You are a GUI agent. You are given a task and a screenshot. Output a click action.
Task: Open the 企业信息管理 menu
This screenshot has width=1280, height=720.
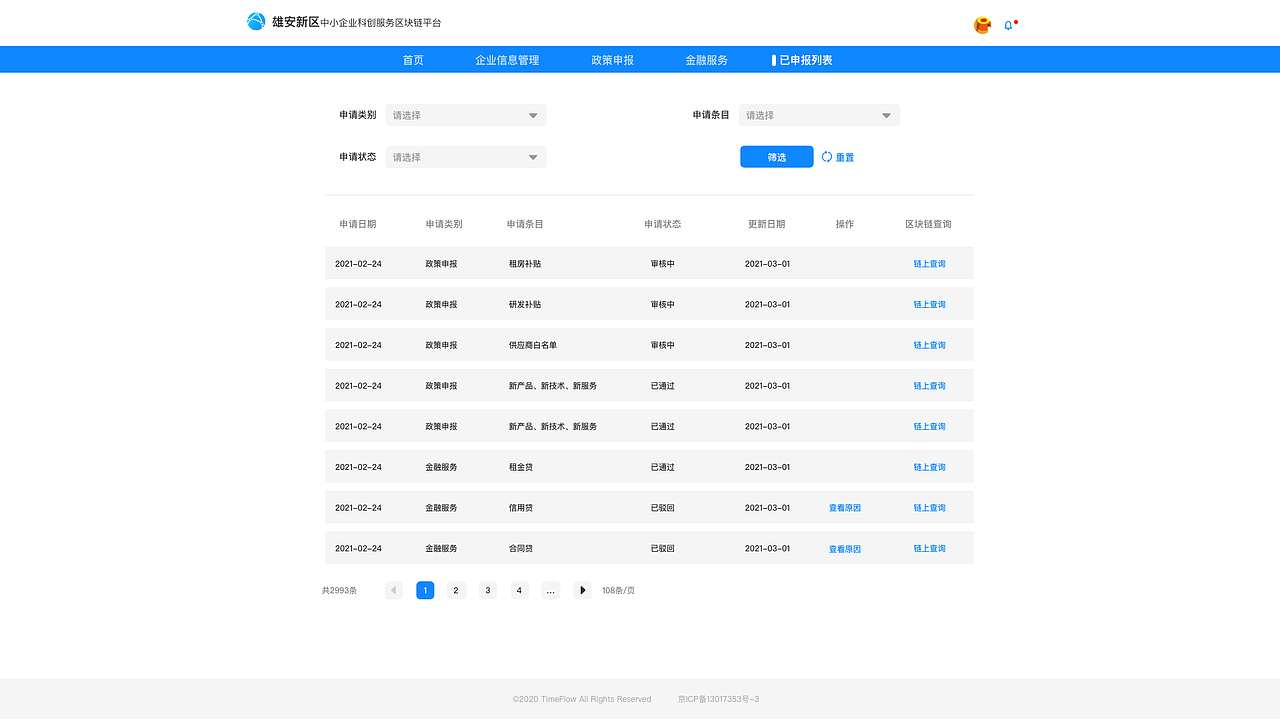(x=507, y=59)
